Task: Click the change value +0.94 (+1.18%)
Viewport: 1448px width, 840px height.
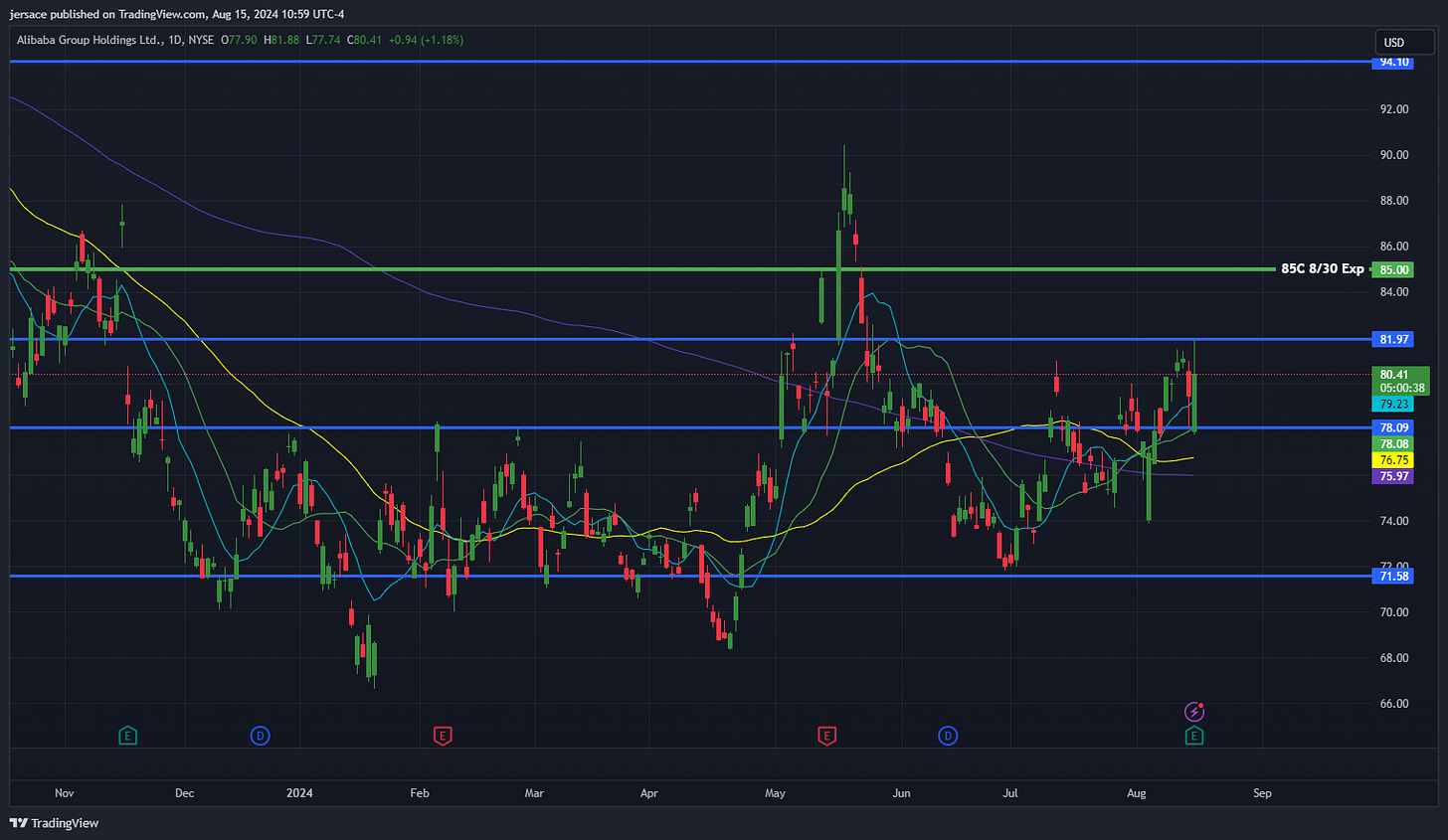Action: click(x=426, y=40)
